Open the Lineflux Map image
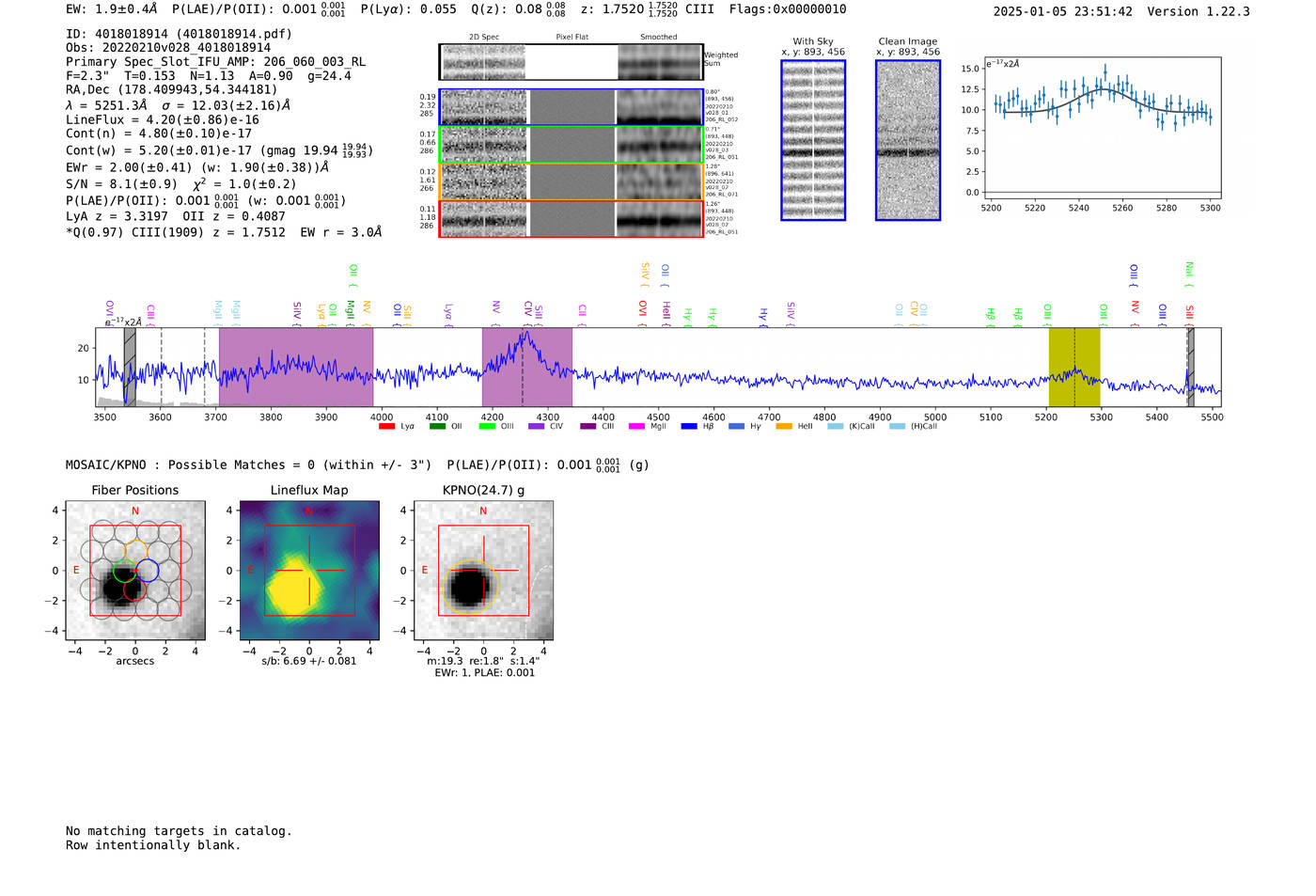This screenshot has height=896, width=1316. [309, 571]
